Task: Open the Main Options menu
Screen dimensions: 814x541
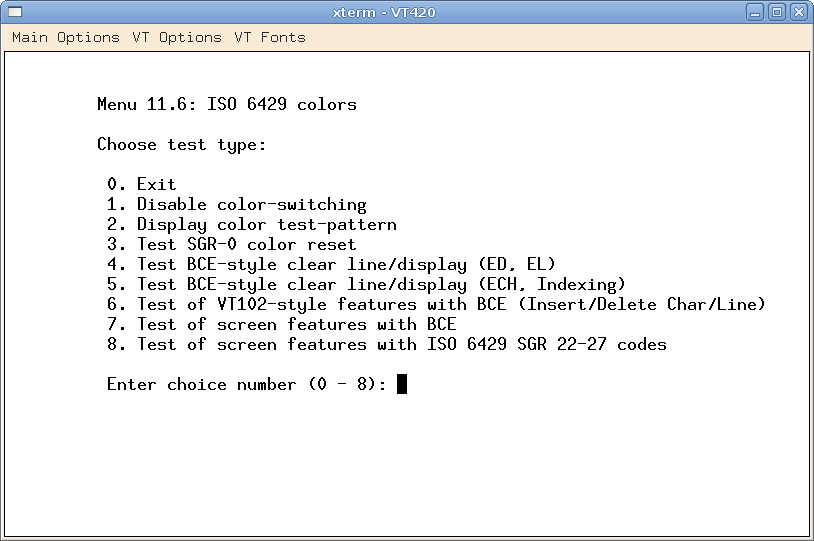Action: (x=66, y=37)
